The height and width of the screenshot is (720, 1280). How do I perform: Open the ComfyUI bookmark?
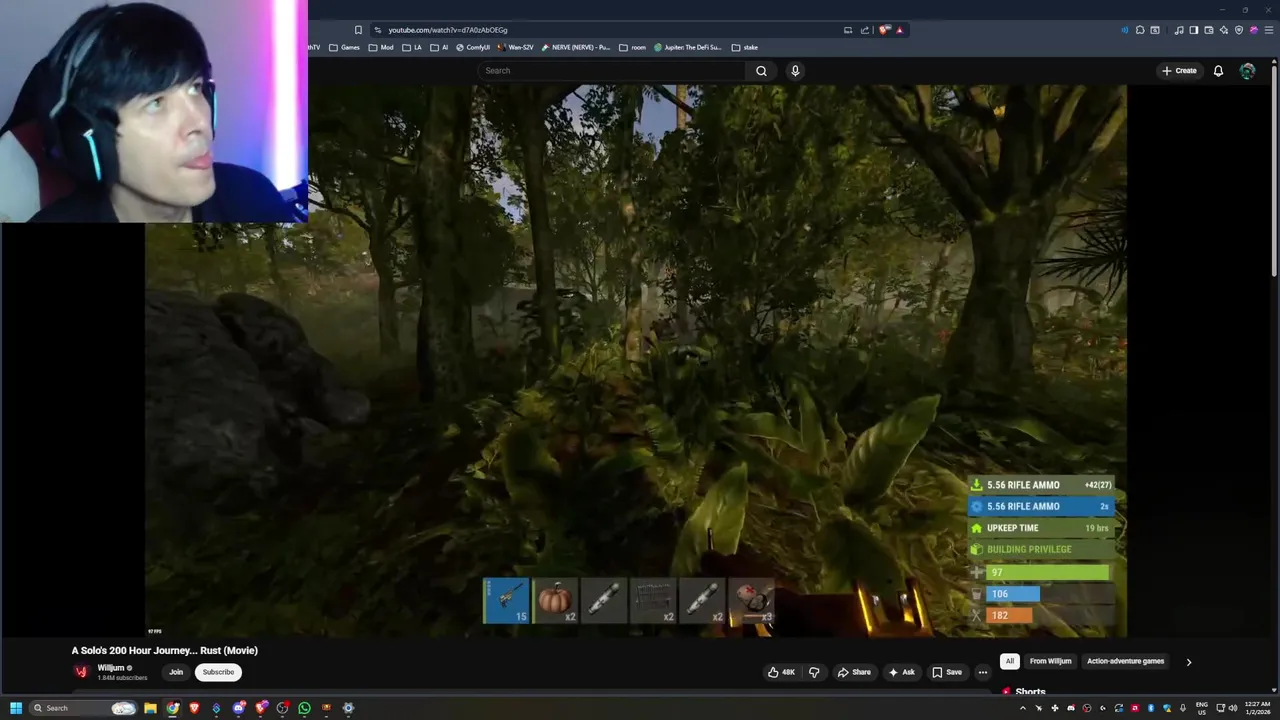pyautogui.click(x=473, y=47)
